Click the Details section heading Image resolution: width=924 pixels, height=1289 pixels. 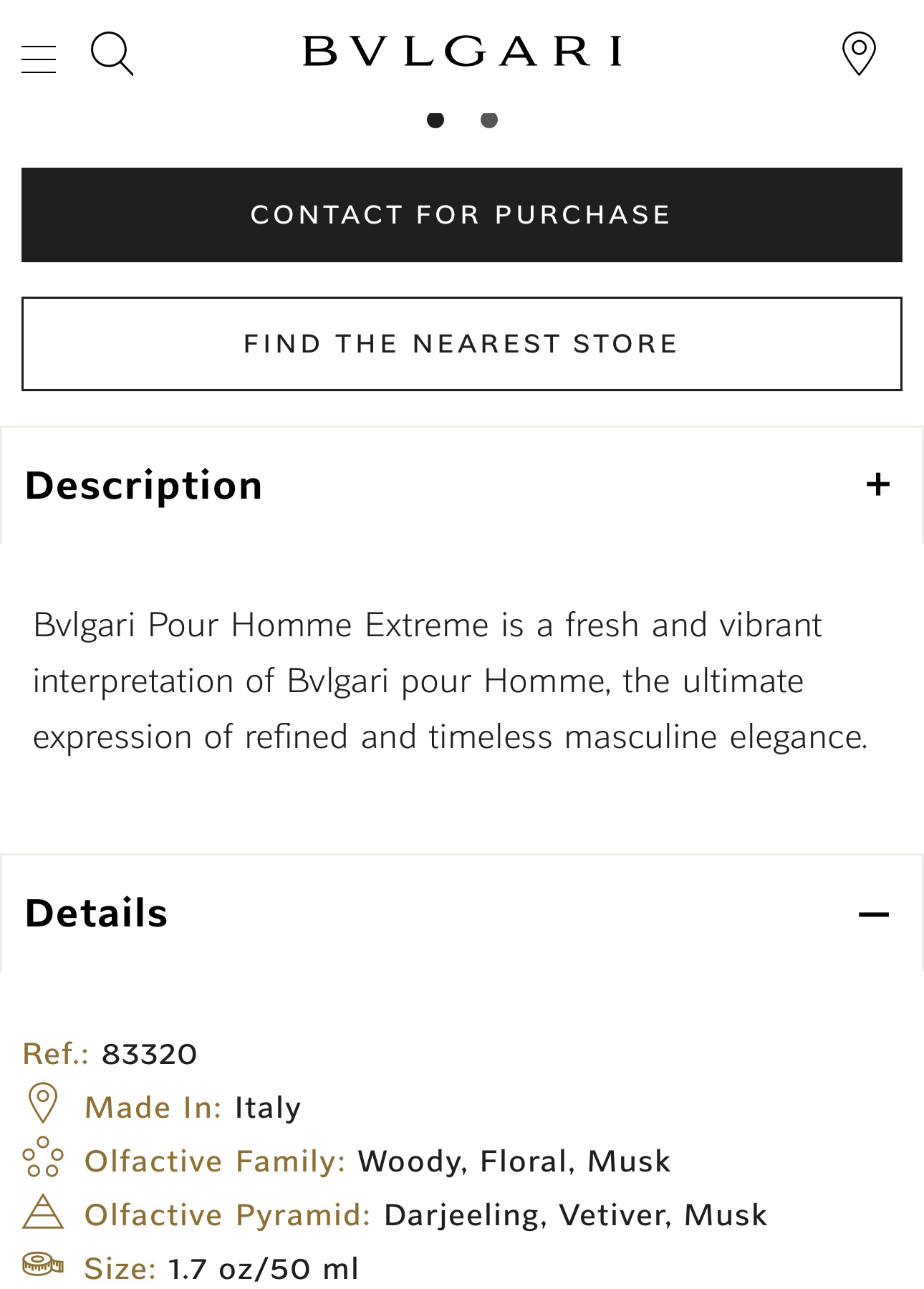click(x=97, y=914)
